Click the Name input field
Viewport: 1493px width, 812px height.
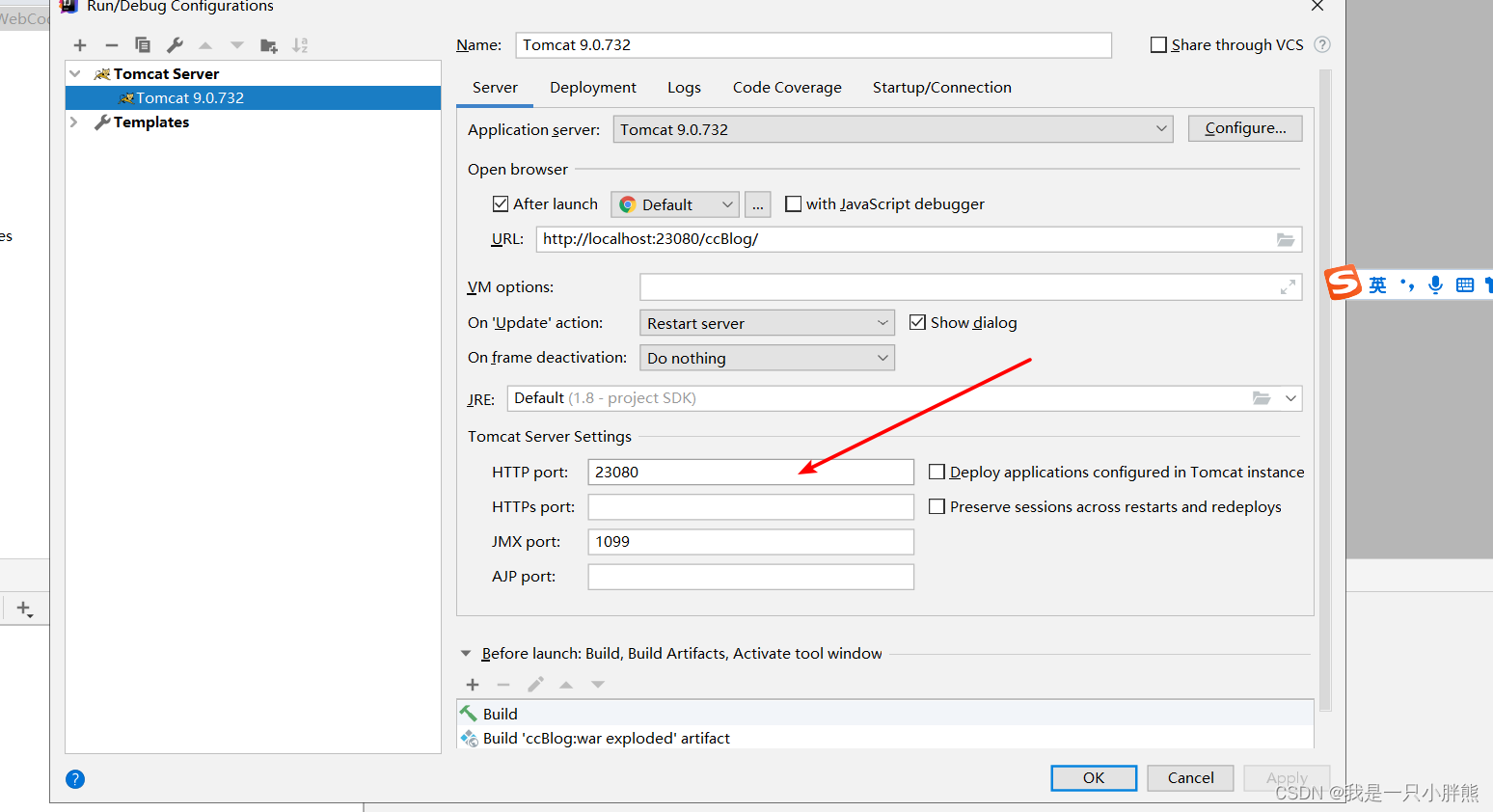[813, 45]
